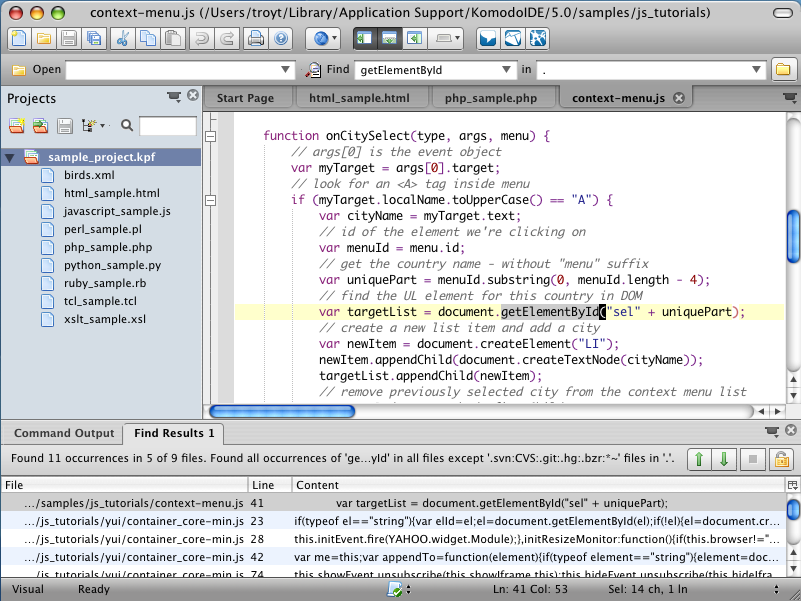801x601 pixels.
Task: Click the Line column header
Action: [264, 485]
